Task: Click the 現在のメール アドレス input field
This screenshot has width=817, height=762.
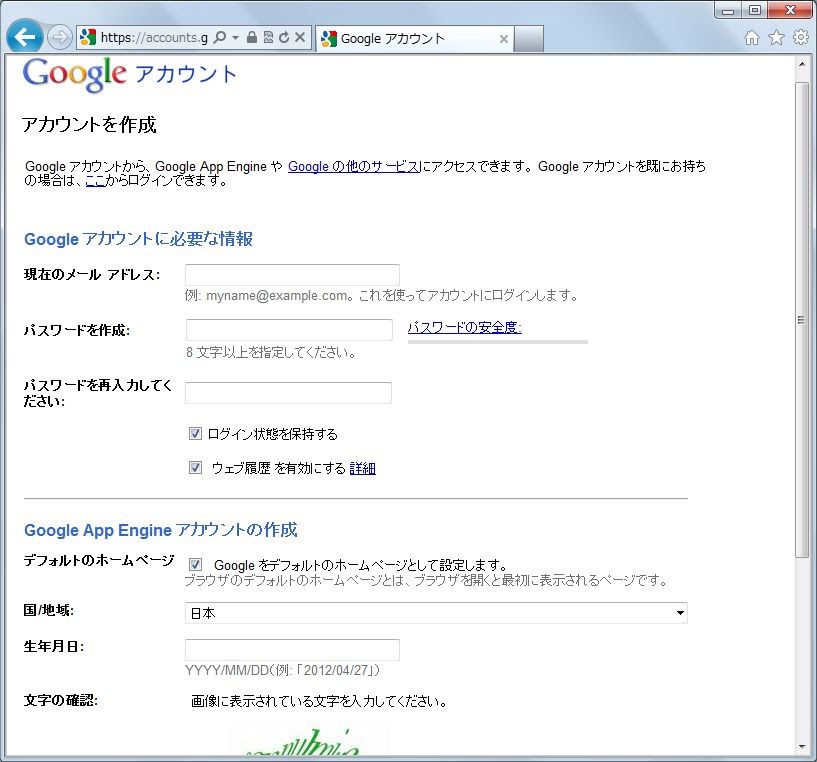Action: (292, 275)
